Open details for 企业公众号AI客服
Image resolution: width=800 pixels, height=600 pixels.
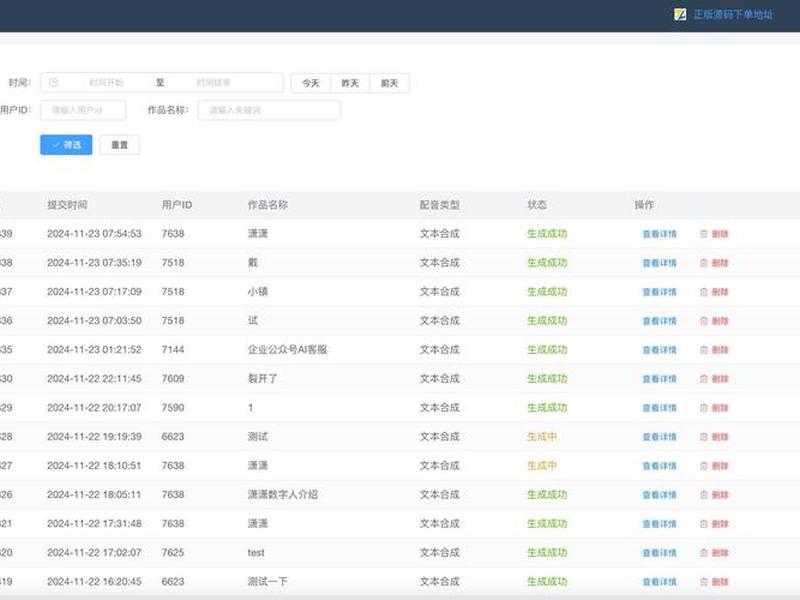pyautogui.click(x=659, y=350)
